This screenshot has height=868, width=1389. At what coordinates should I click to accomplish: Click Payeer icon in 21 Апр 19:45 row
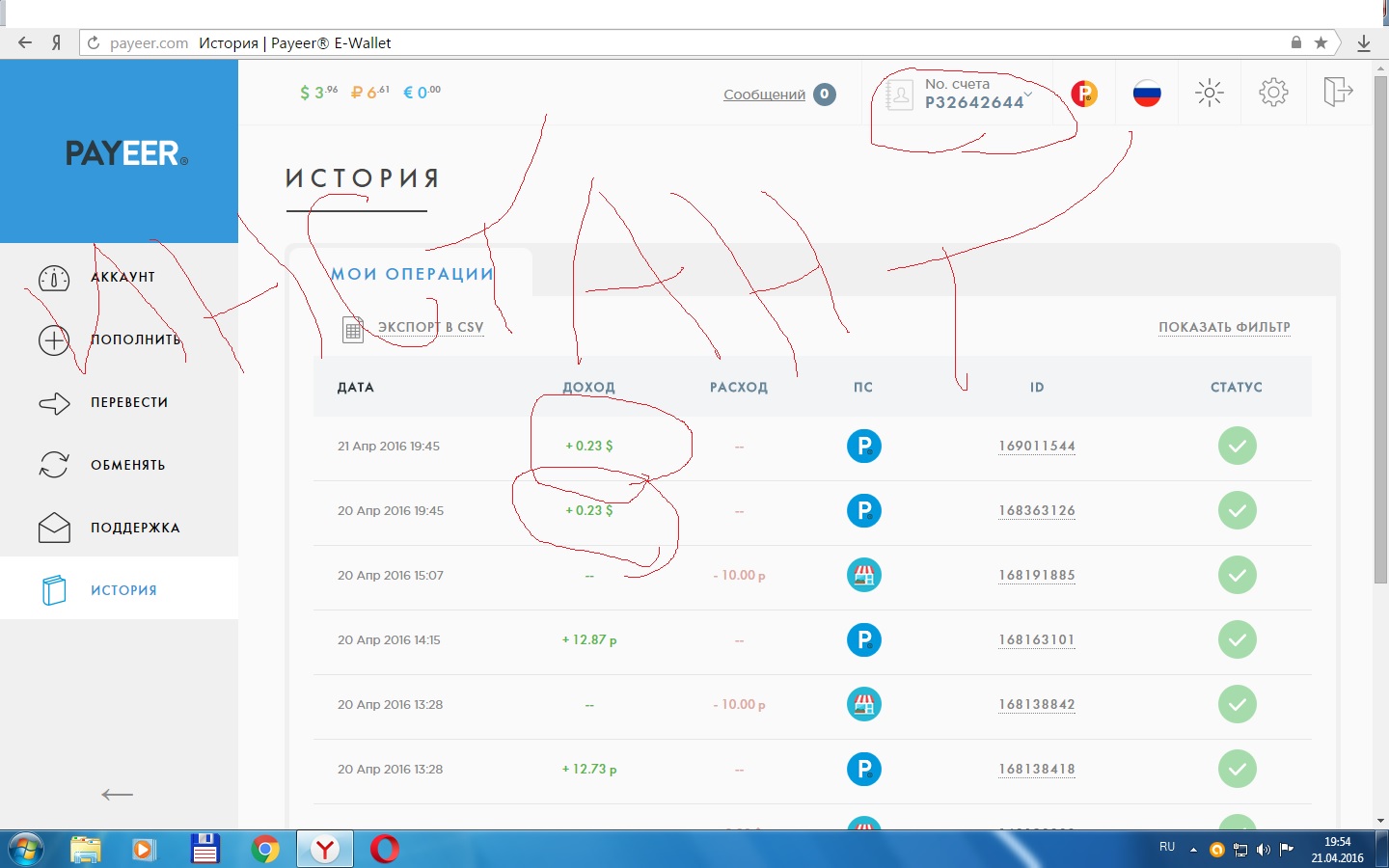coord(864,446)
